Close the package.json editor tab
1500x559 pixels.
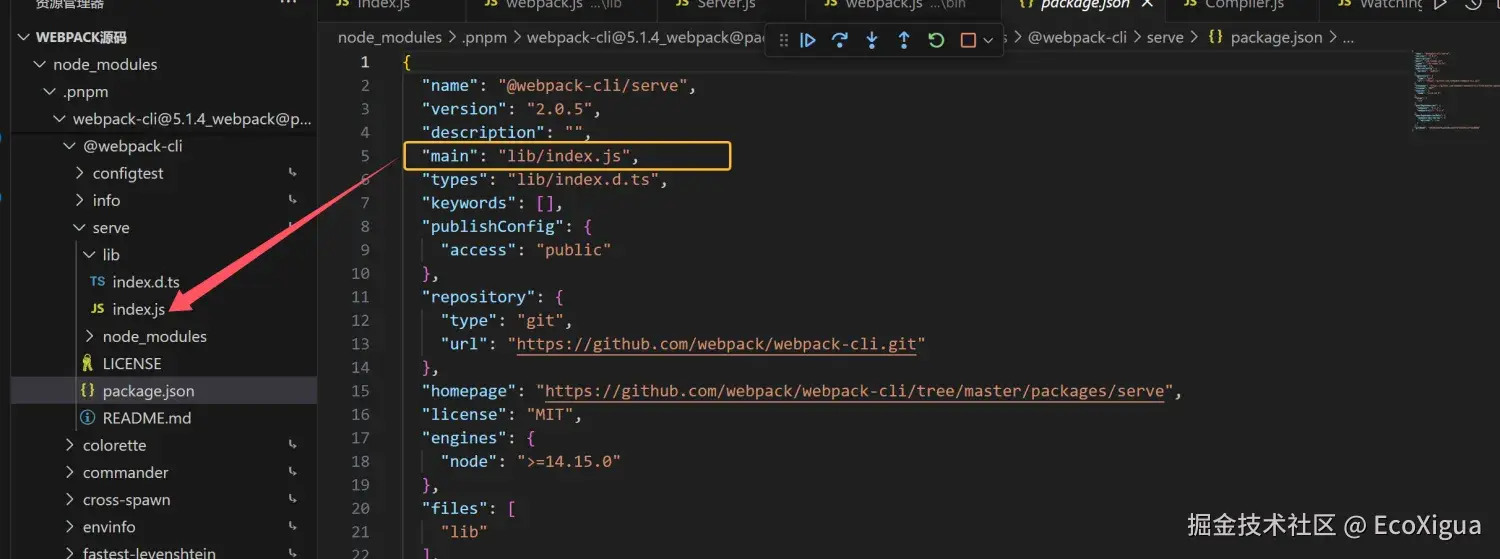1147,5
